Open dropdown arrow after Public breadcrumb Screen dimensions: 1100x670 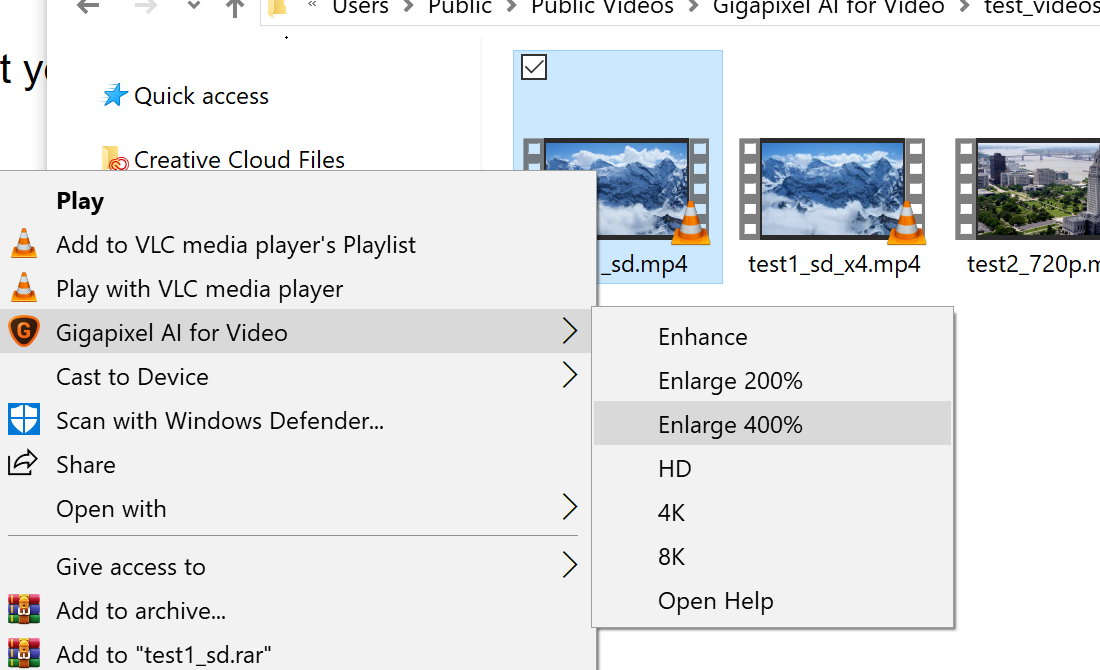(x=511, y=7)
